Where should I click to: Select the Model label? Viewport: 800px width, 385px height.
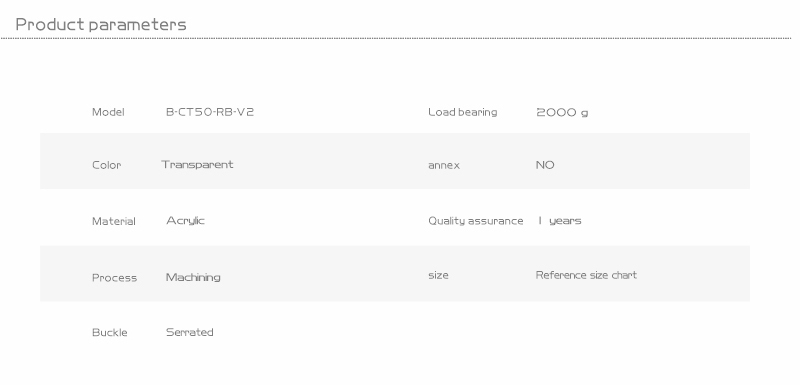click(x=108, y=112)
